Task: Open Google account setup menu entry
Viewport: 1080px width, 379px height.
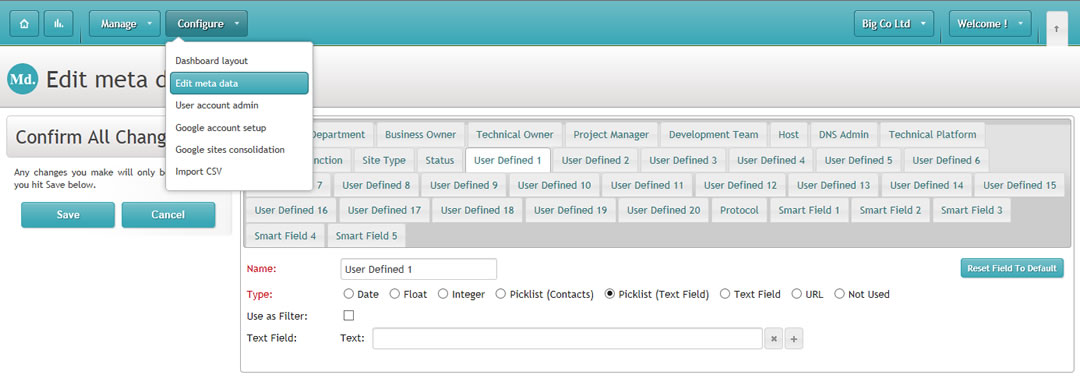Action: click(239, 127)
